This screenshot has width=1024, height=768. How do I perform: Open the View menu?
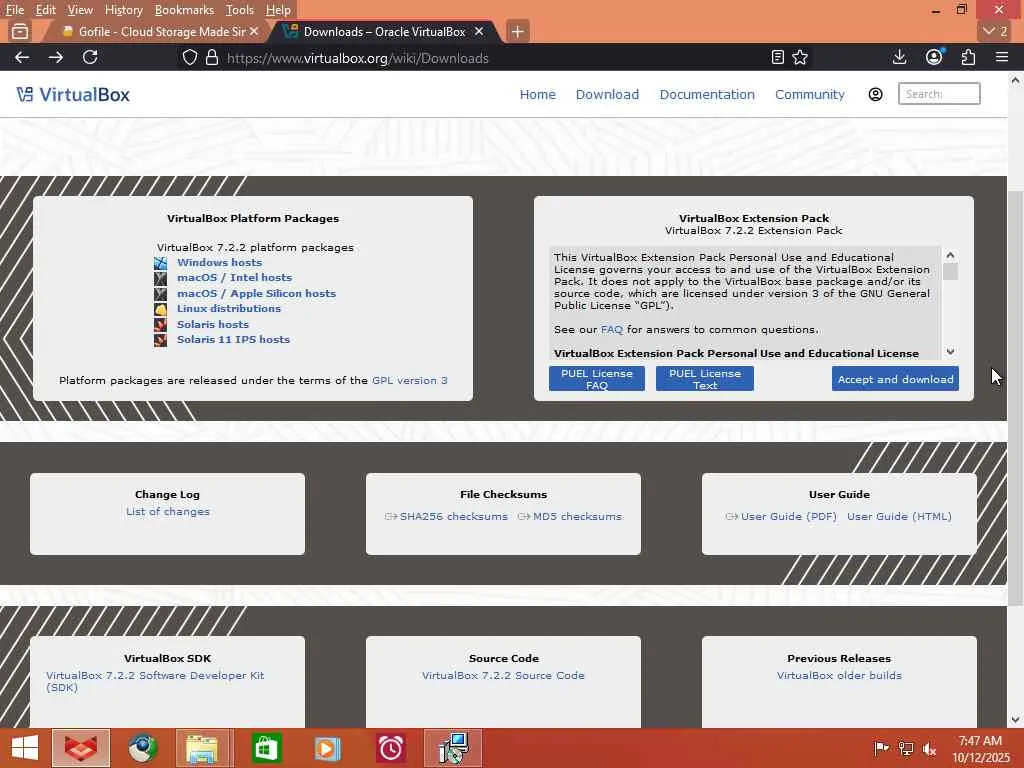80,10
